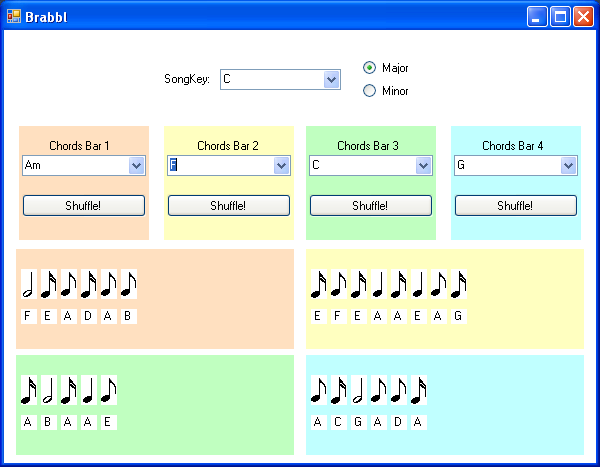
Task: Shuffle the notes for Chords Bar 1
Action: 84,206
